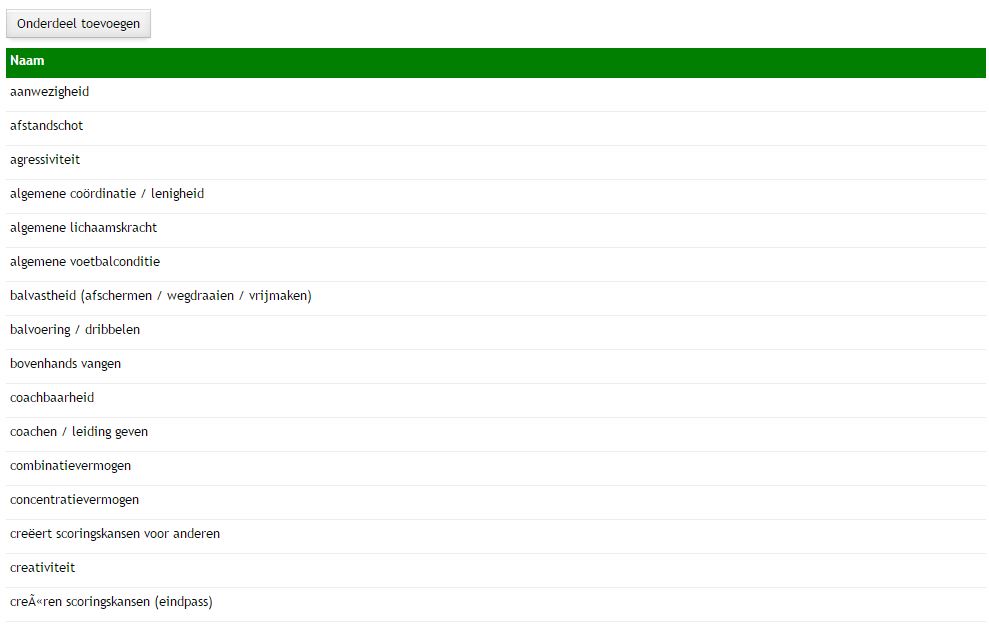Open the agressiviteit item

(45, 160)
